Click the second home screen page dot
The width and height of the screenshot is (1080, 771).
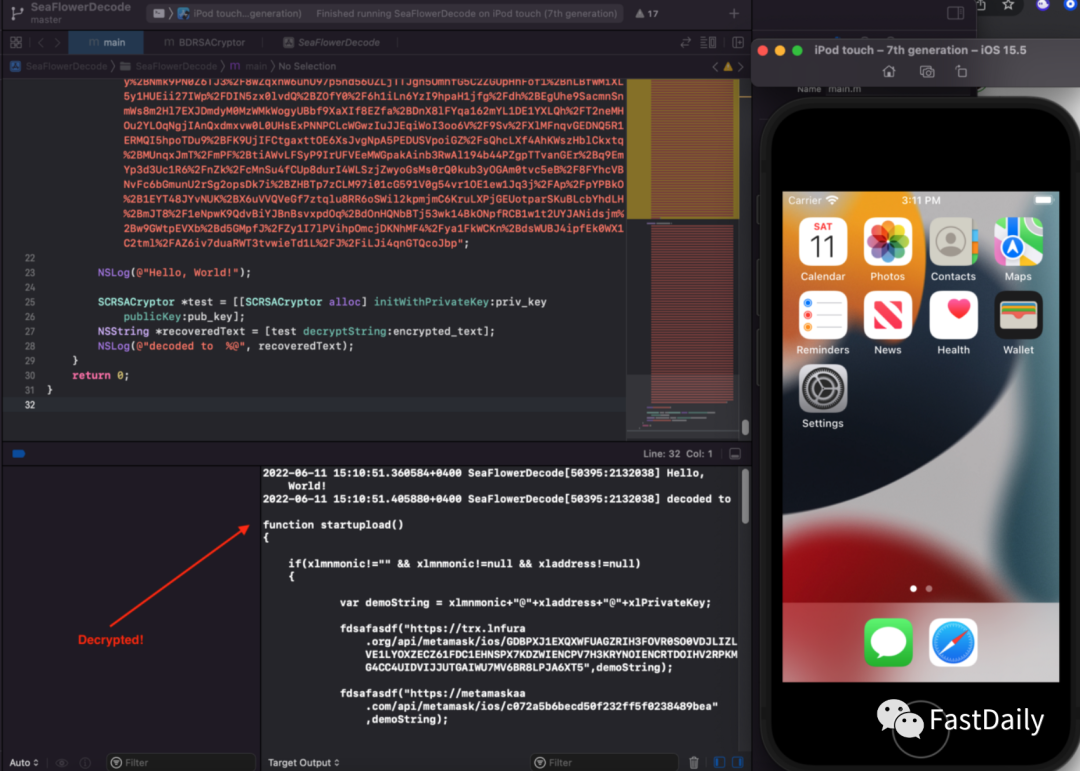(929, 588)
